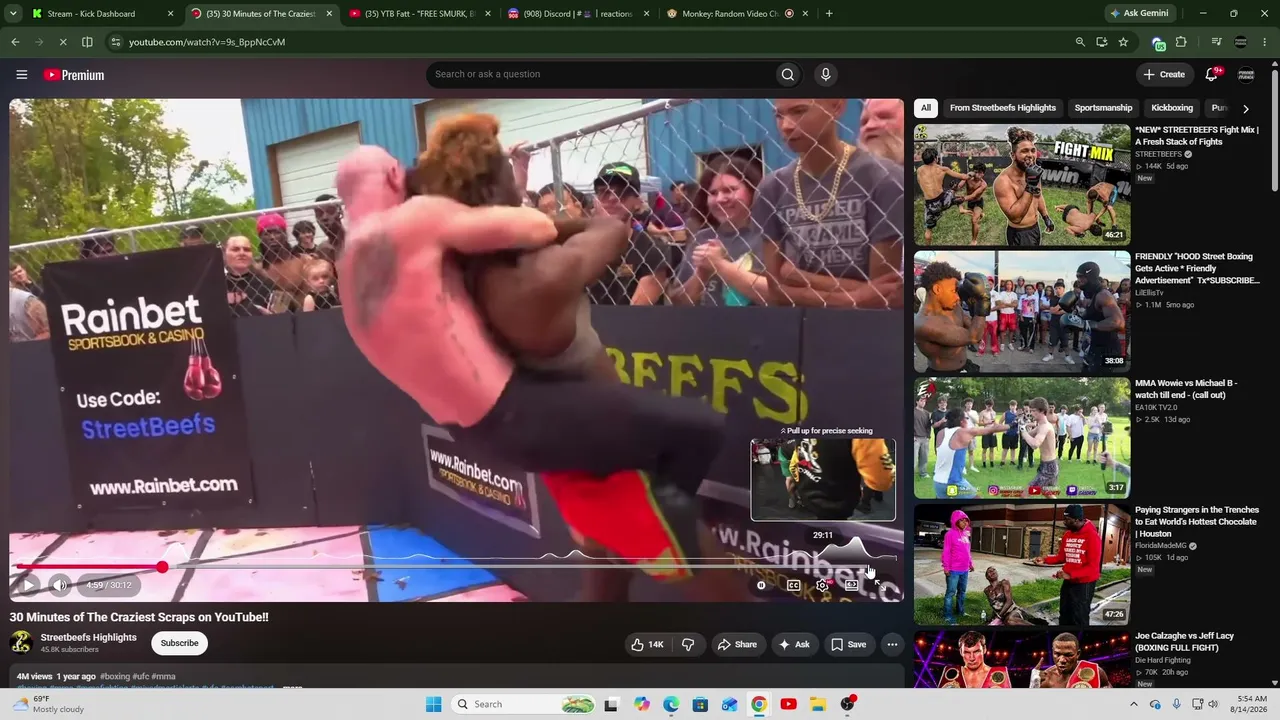Open the Chrome three-dot menu
Screen dimensions: 1280x720
point(1265,42)
